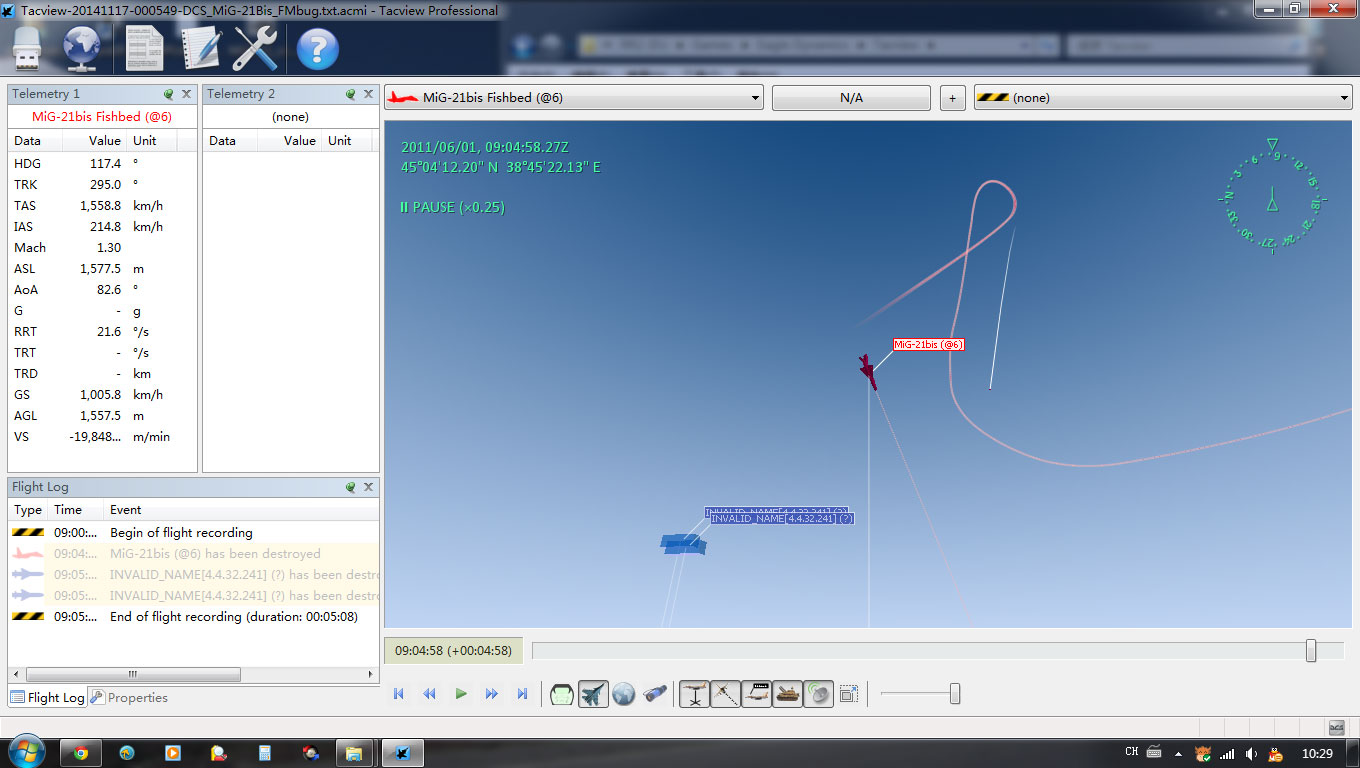Click the USB drive open-file icon
Viewport: 1360px width, 768px height.
click(x=29, y=49)
